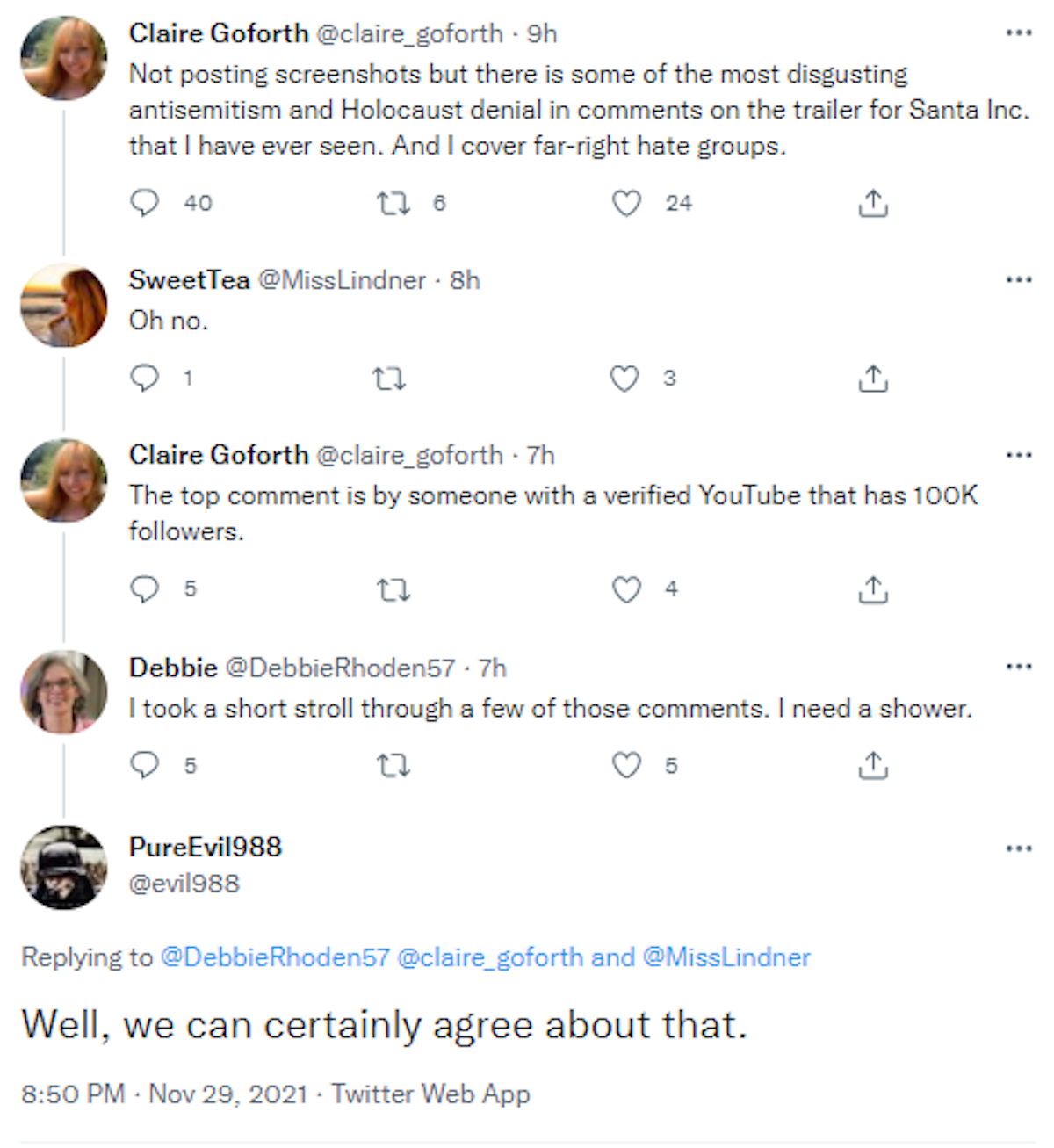Viewport: 1054px width, 1148px height.
Task: Reply to SweetTea's "Oh no." tweet
Action: (145, 379)
